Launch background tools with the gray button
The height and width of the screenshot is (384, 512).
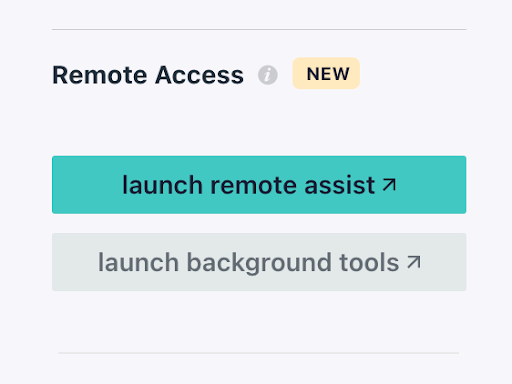tap(259, 262)
